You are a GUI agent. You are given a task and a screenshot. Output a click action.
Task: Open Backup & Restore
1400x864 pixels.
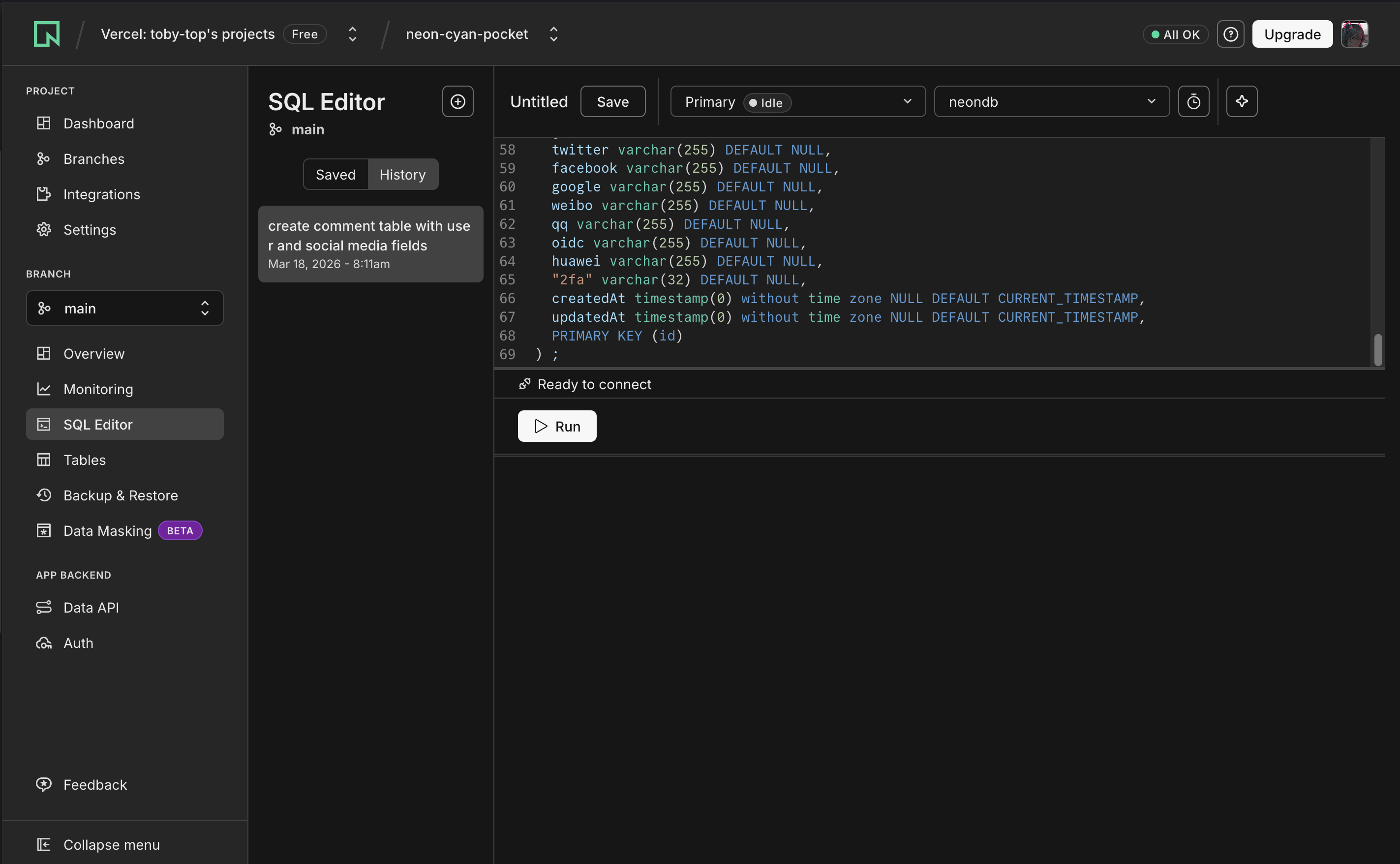[x=124, y=495]
